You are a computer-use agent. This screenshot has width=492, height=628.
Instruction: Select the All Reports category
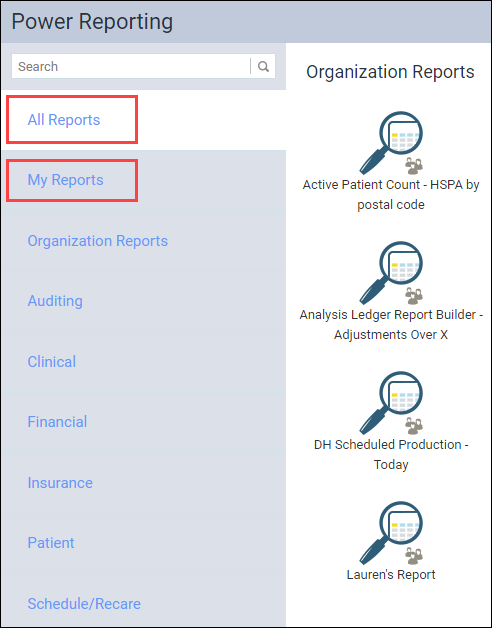point(64,120)
